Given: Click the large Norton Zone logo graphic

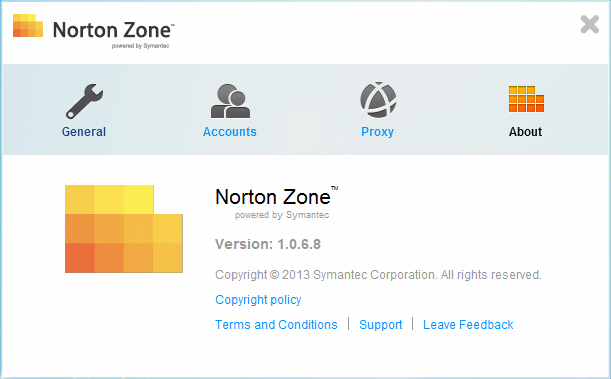Looking at the screenshot, I should click(x=124, y=229).
